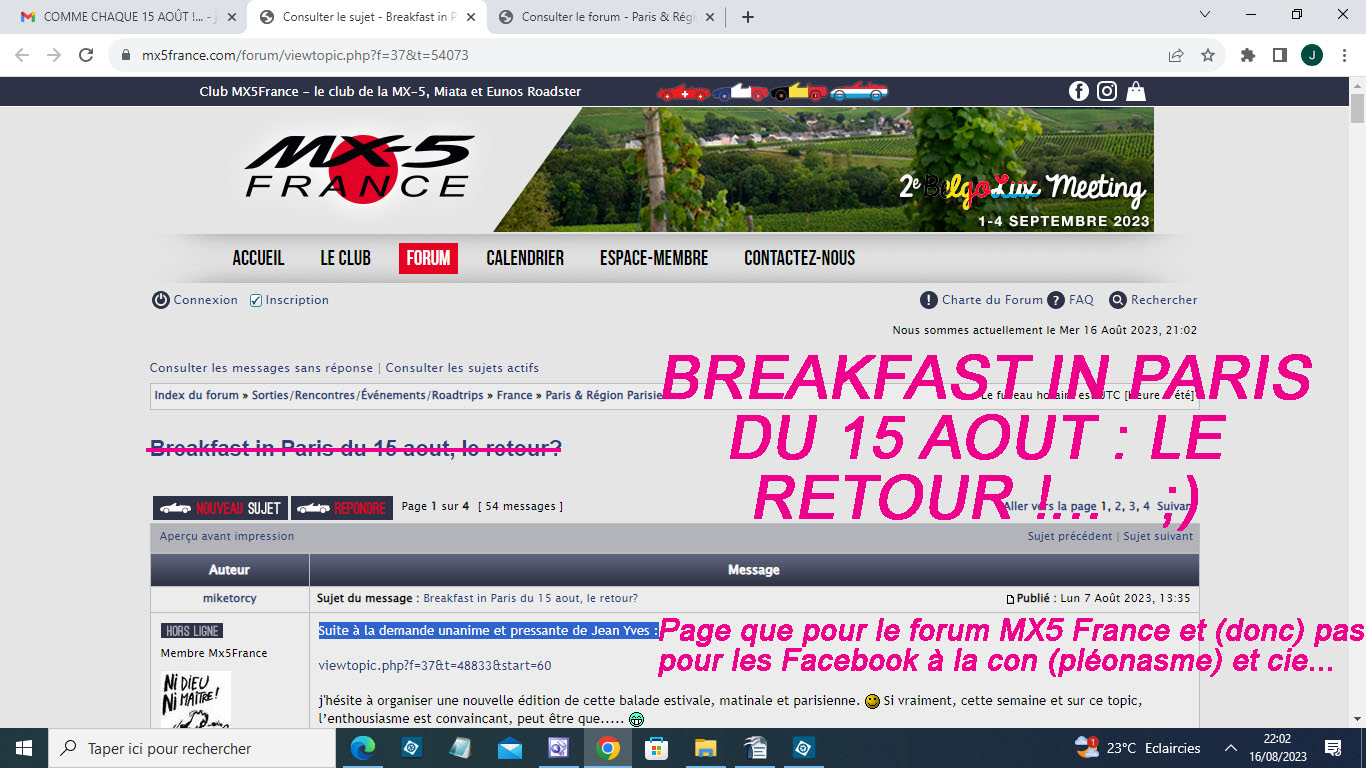Click the Windows taskbar search box

click(192, 748)
